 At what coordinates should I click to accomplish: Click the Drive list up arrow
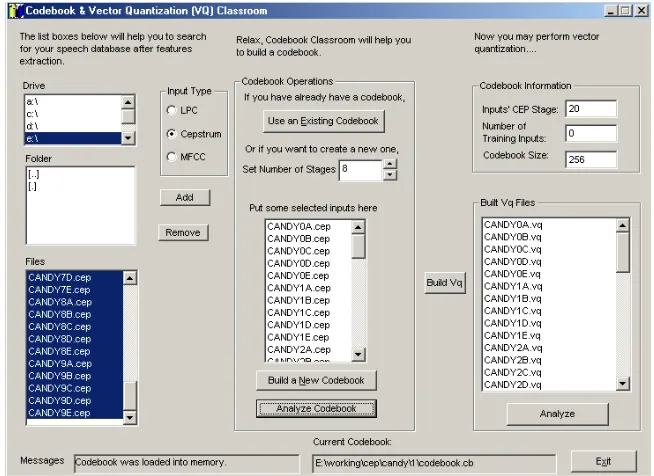(128, 102)
